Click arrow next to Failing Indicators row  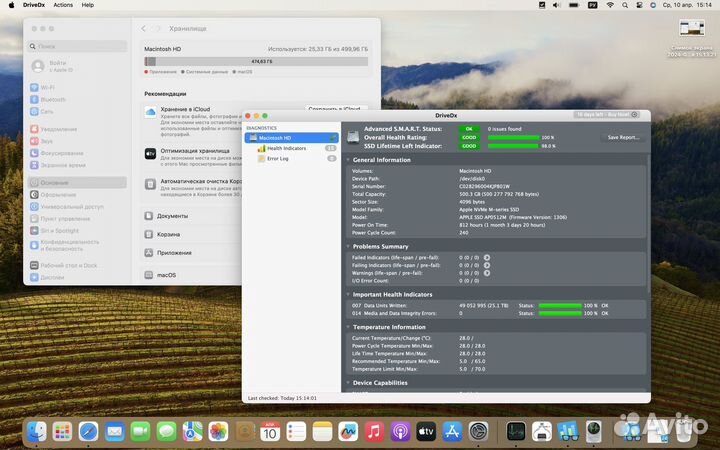487,265
